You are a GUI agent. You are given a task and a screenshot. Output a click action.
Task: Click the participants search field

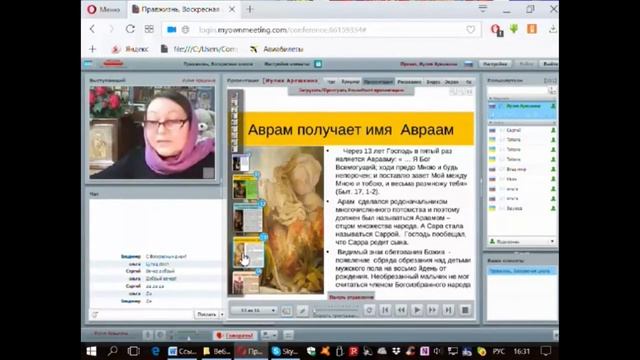click(x=518, y=91)
